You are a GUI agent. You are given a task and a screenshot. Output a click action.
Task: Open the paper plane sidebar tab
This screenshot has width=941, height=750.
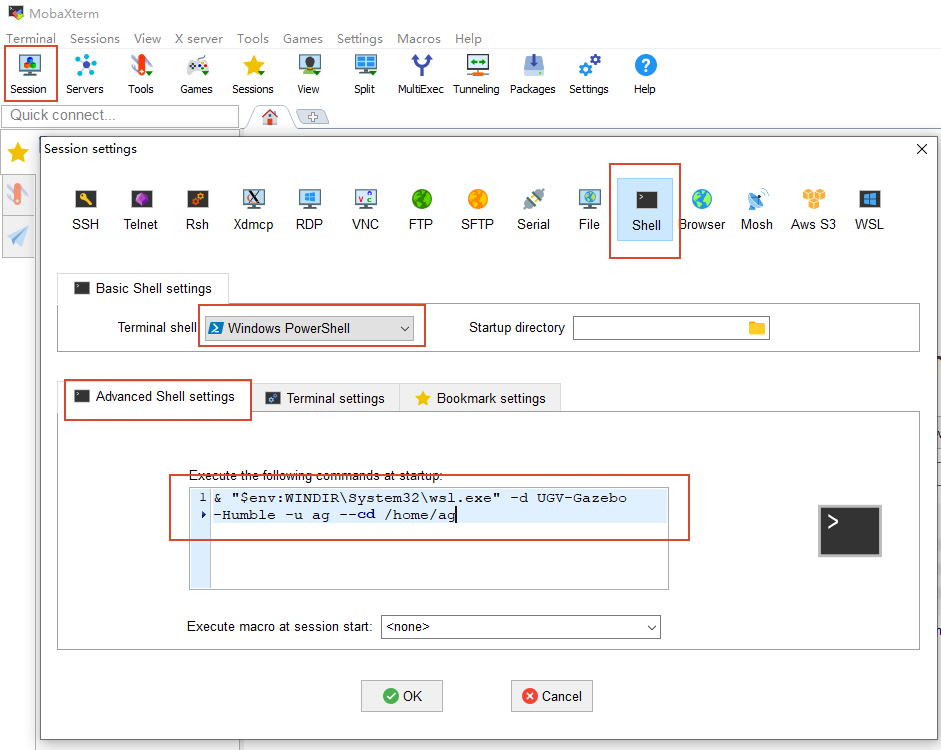[18, 236]
